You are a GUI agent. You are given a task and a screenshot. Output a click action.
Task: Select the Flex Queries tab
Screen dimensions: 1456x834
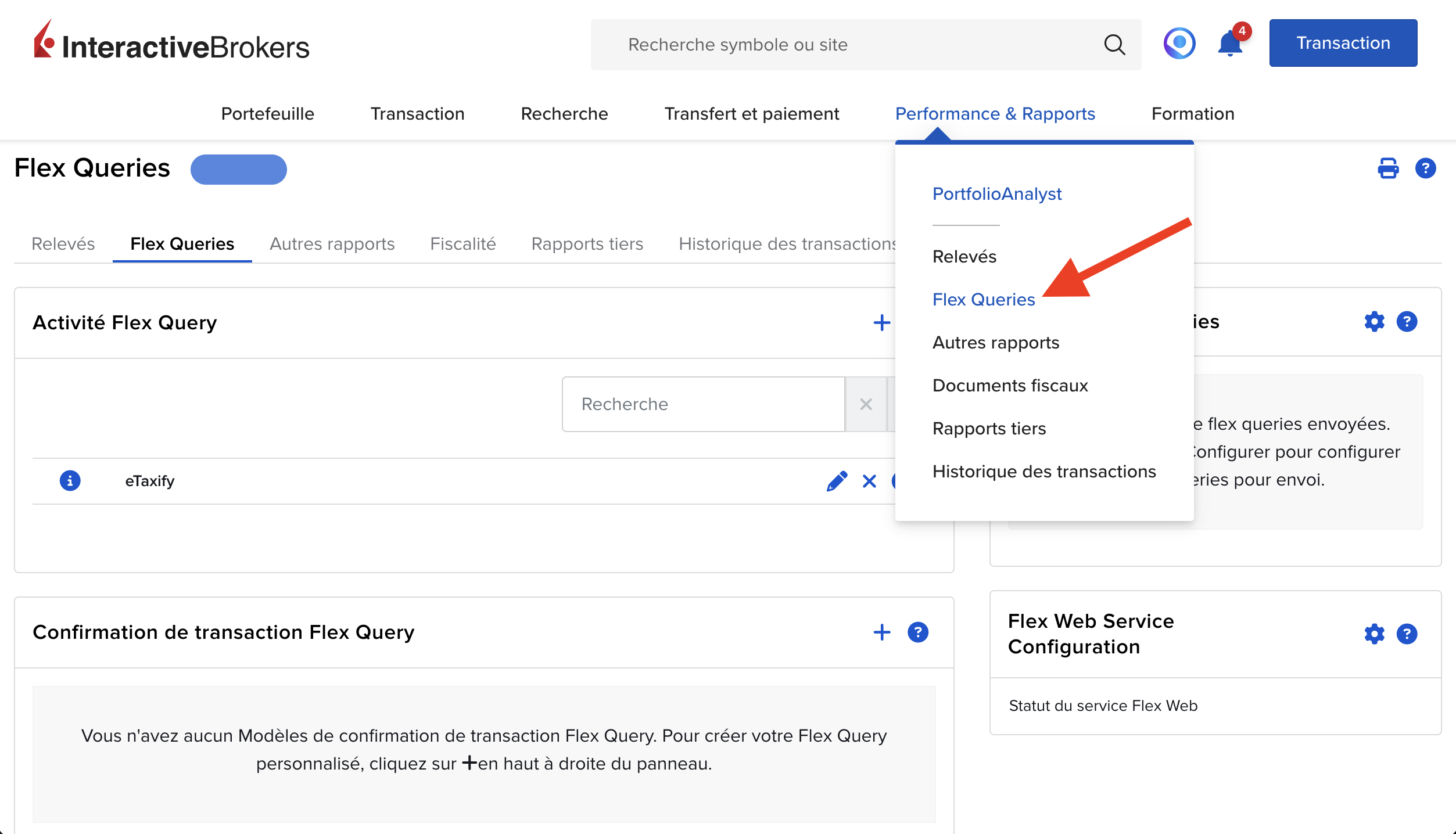182,244
